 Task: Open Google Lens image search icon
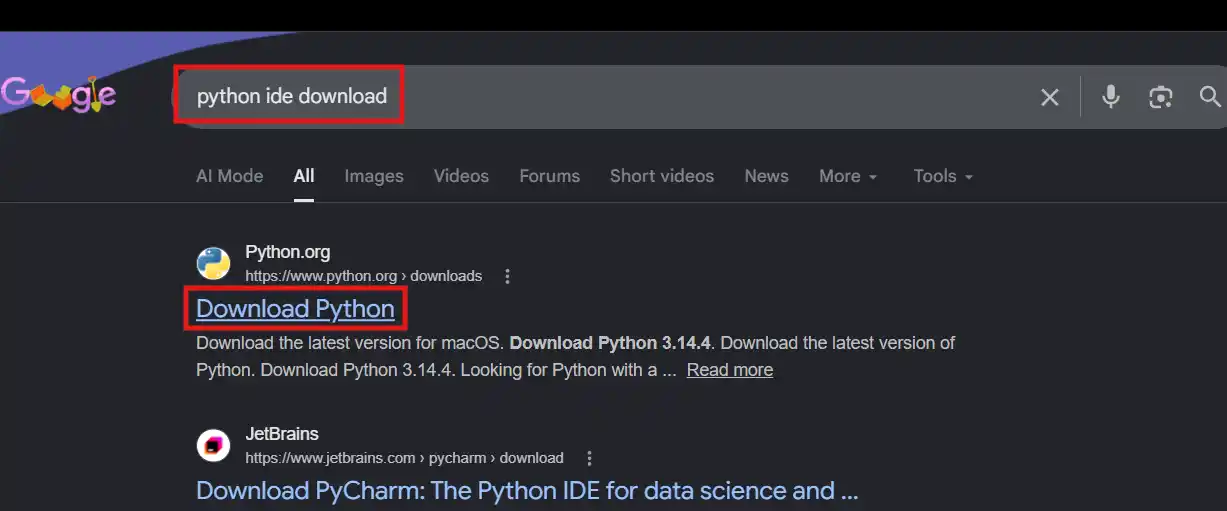[x=1160, y=97]
